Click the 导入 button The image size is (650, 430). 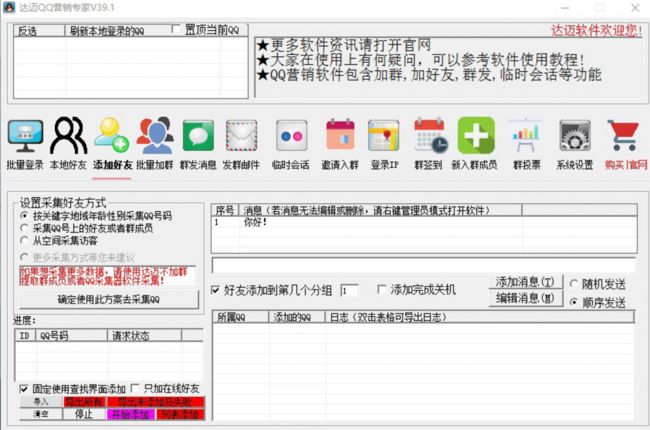[41, 401]
